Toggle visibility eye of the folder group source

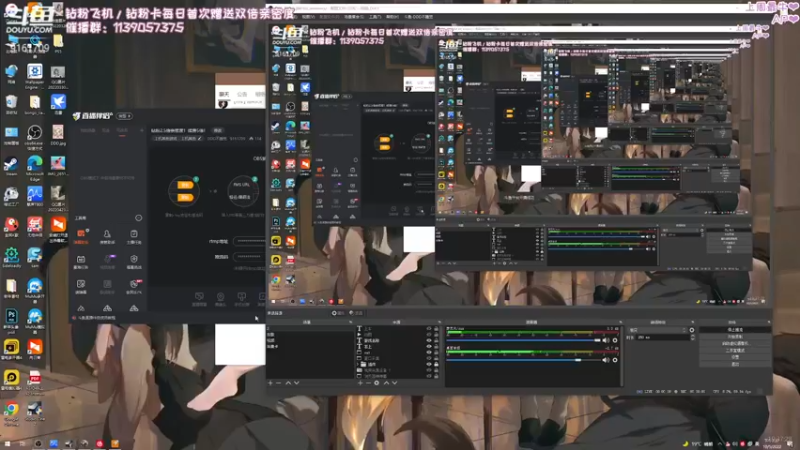429,364
